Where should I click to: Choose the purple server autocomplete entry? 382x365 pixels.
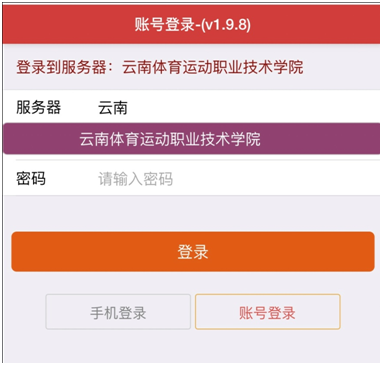pos(191,139)
